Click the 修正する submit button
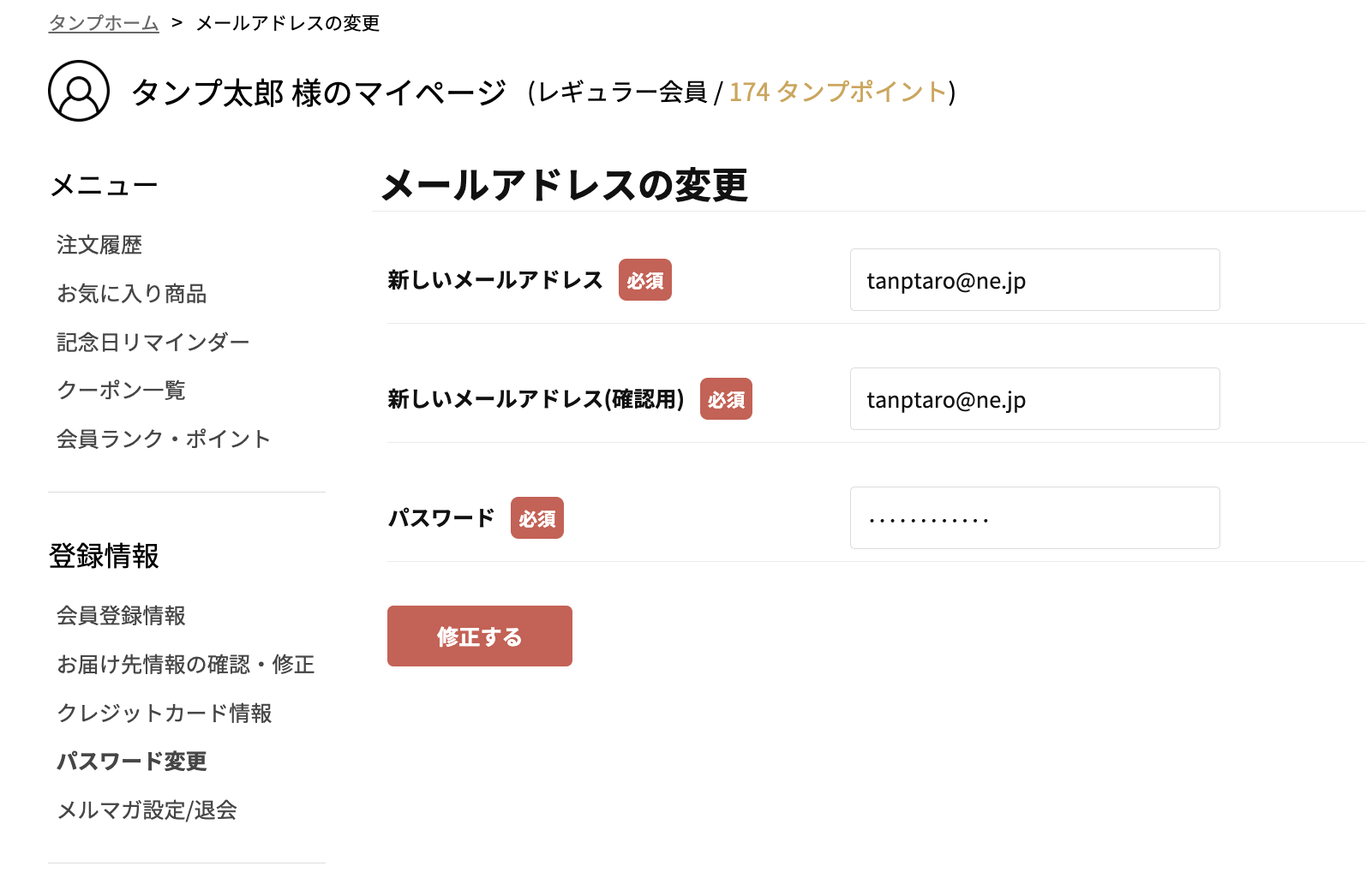This screenshot has width=1366, height=896. pos(479,636)
